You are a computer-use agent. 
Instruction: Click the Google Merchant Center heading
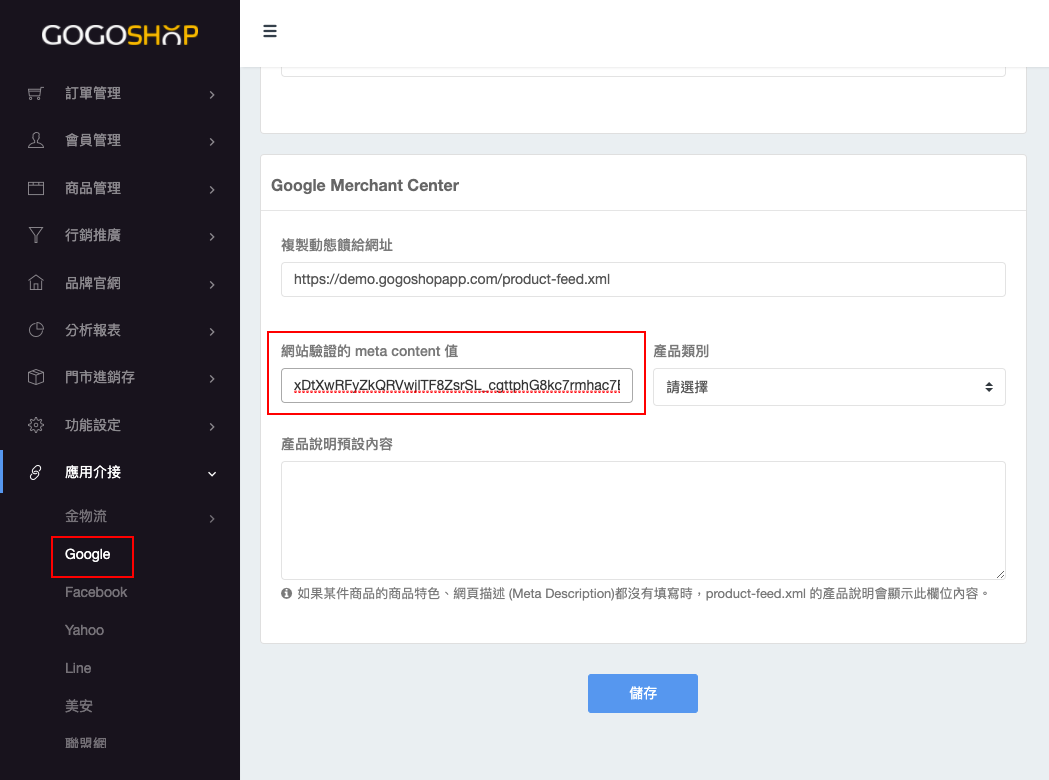pos(365,186)
